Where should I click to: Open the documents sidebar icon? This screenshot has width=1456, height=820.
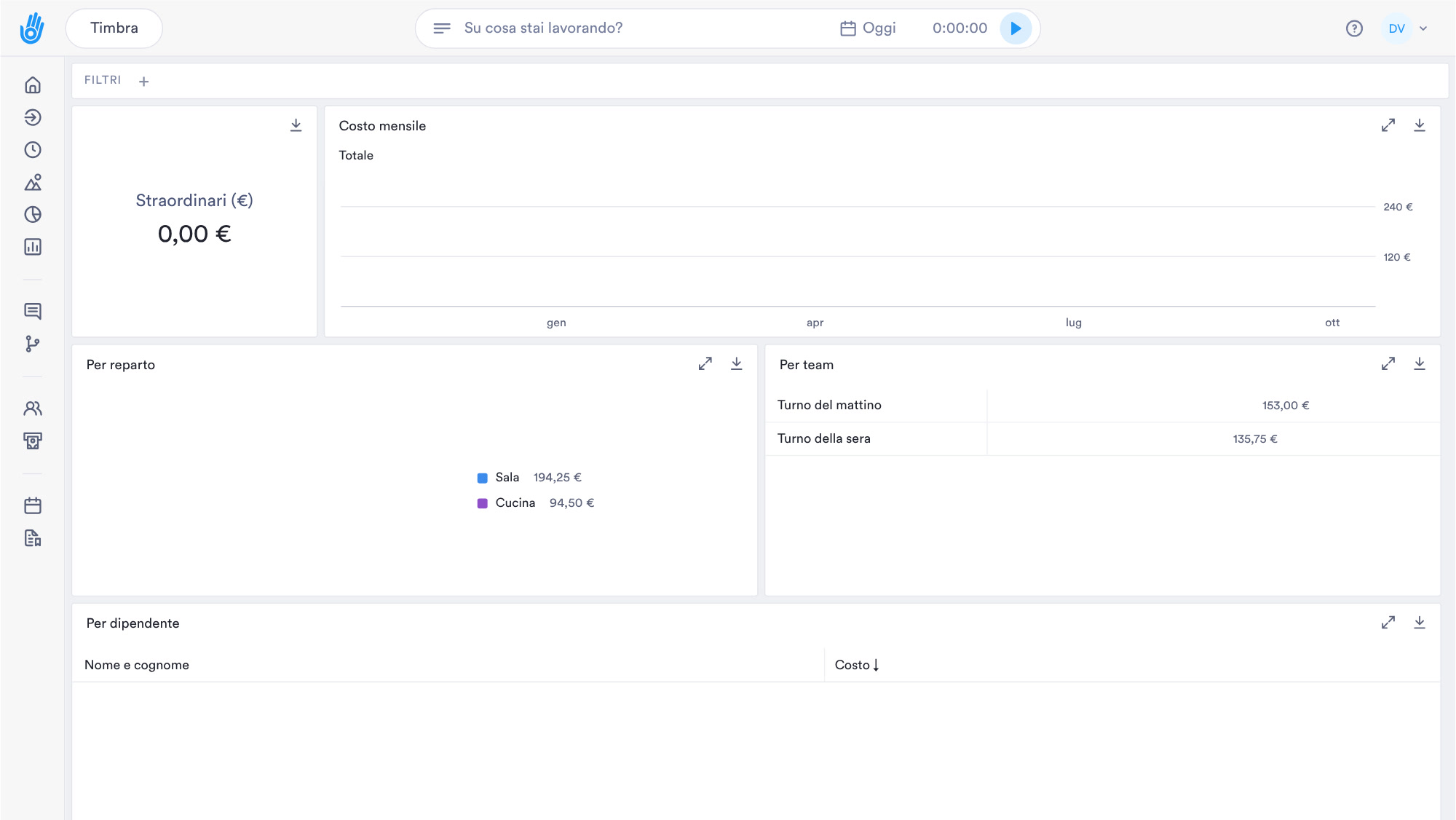click(33, 538)
